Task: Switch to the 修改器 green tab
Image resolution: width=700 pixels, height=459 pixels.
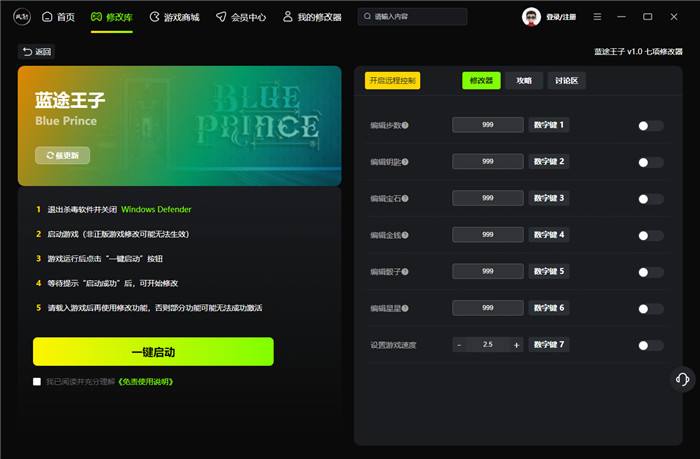Action: (x=481, y=80)
